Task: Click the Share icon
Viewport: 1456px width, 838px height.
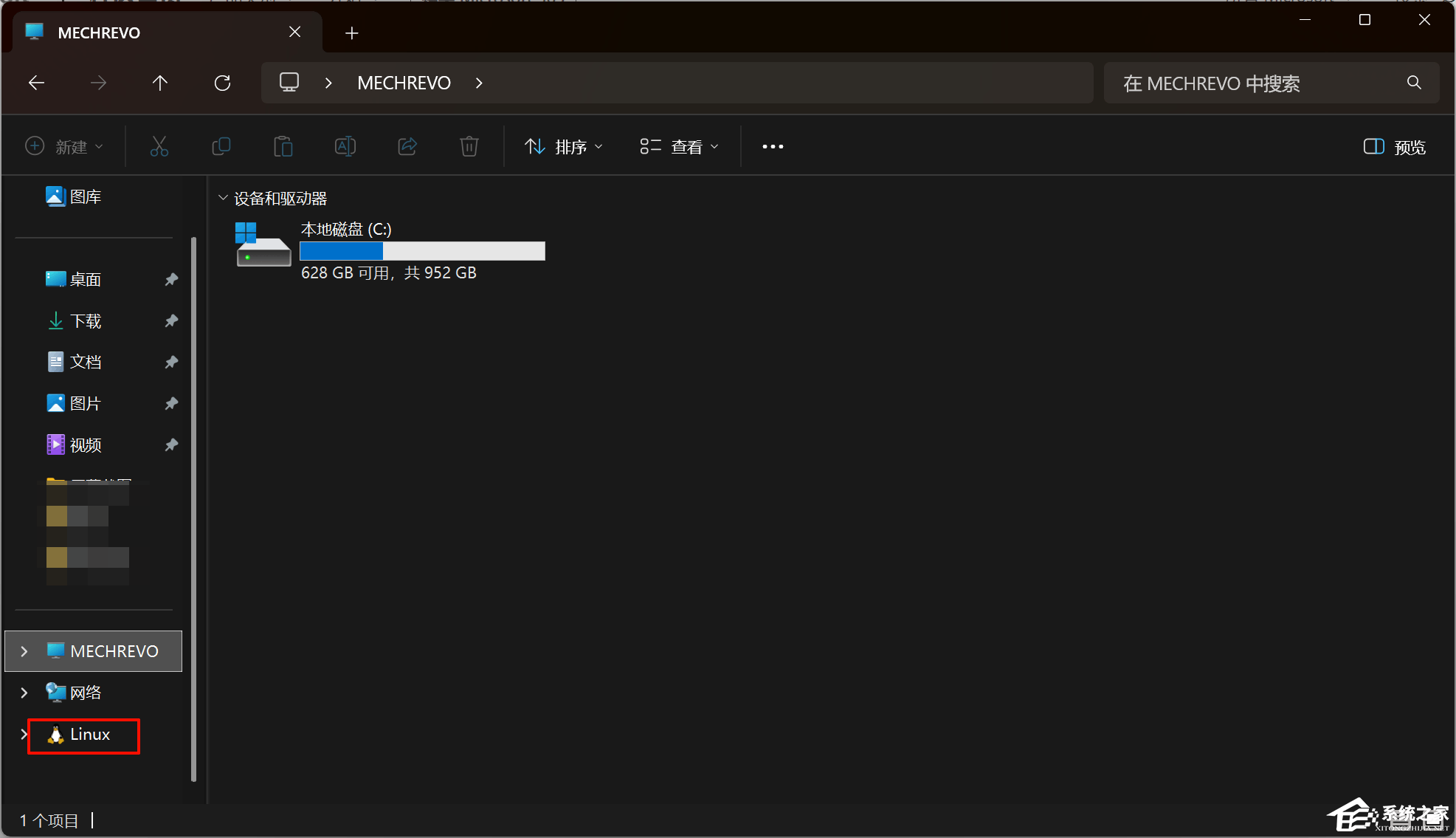Action: pos(407,146)
